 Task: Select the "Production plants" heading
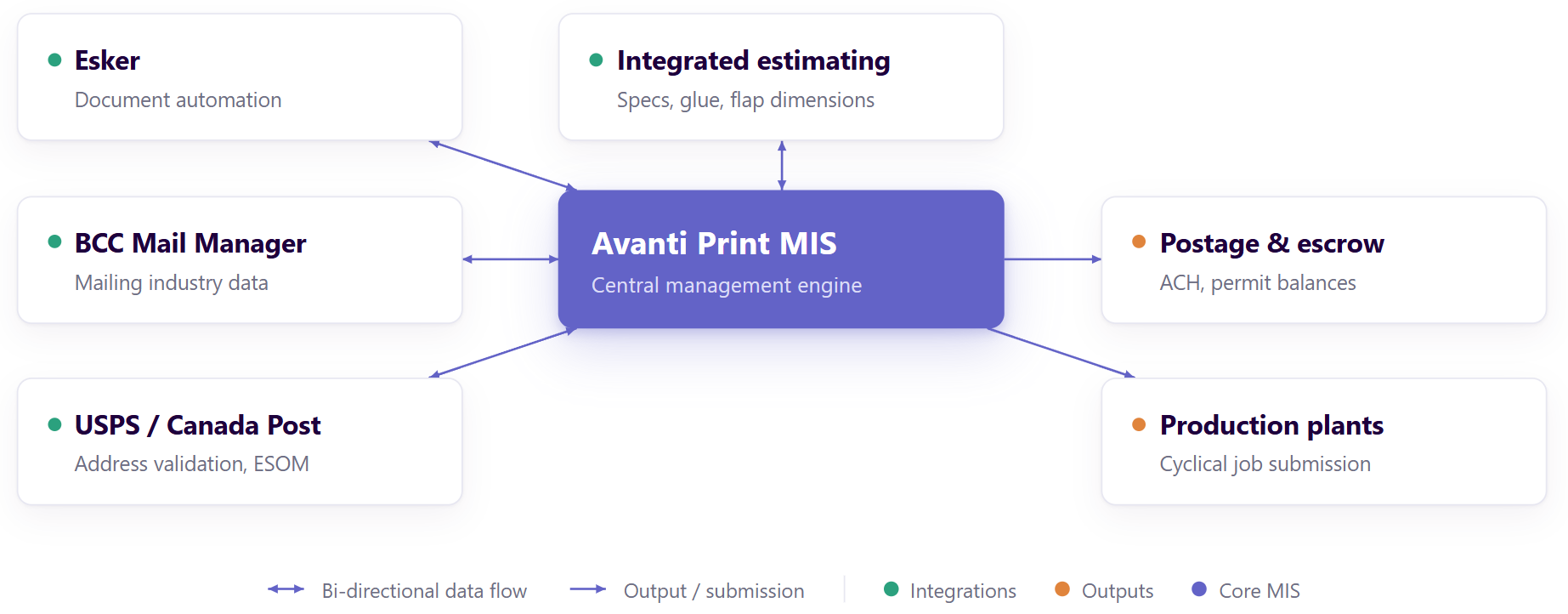pos(1271,425)
